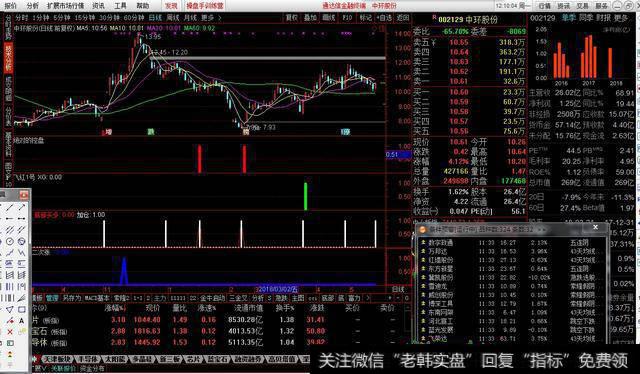Viewport: 640px width, 374px height.
Task: Select the arrow line drawing tool
Action: pos(21,208)
